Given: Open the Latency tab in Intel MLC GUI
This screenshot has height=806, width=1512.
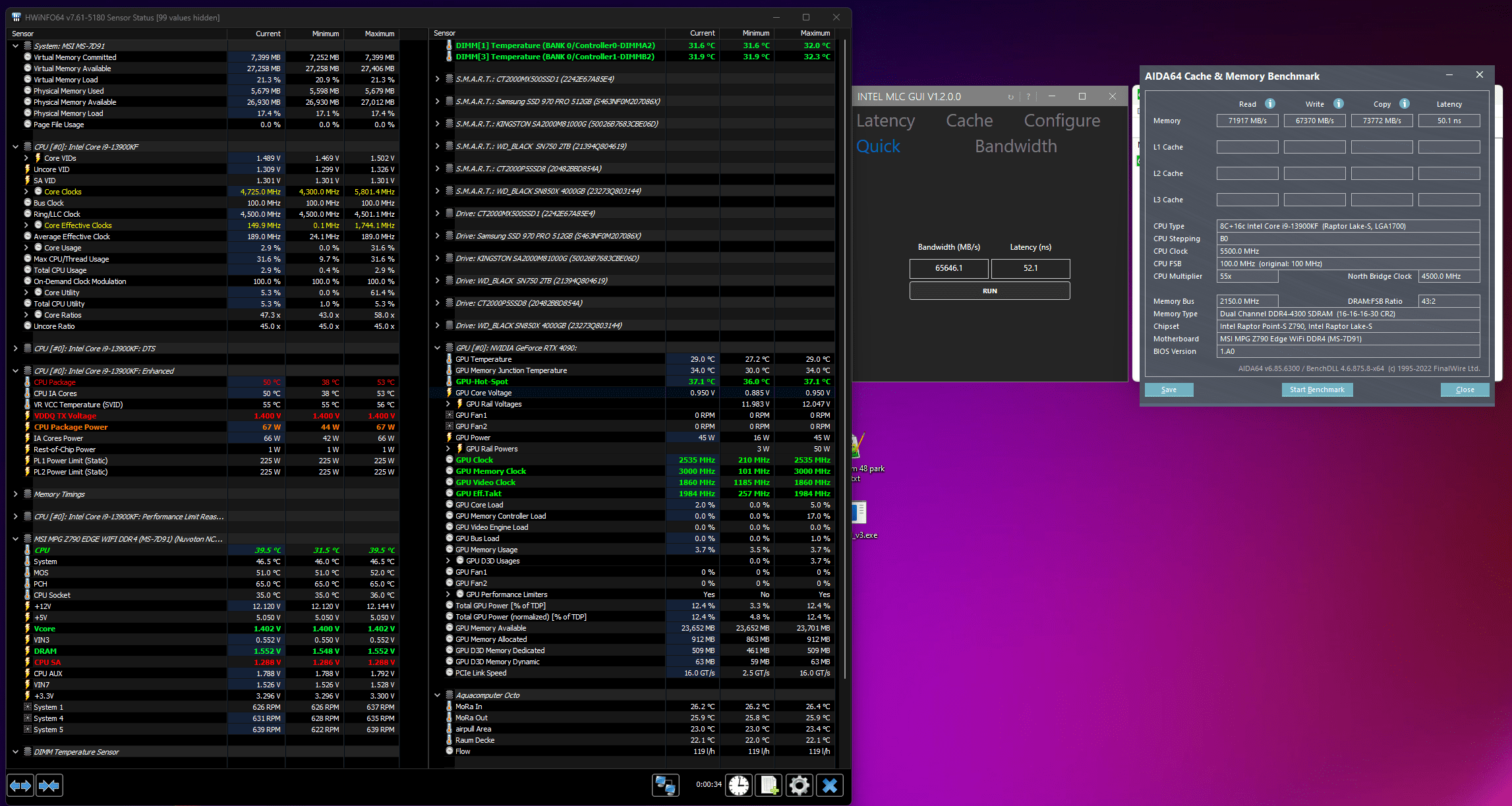Looking at the screenshot, I should pyautogui.click(x=885, y=121).
